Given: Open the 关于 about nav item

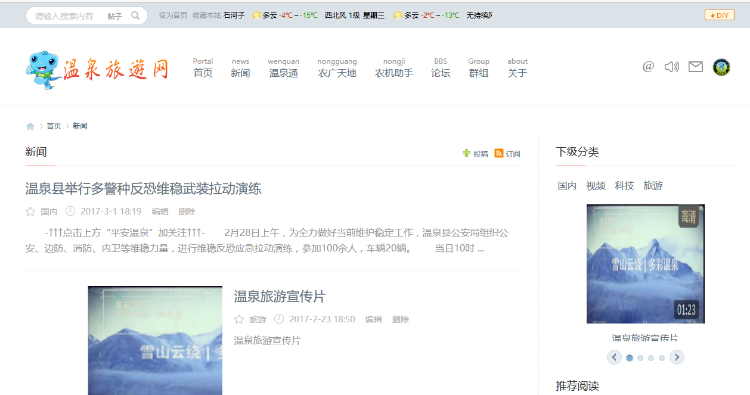Looking at the screenshot, I should 518,67.
